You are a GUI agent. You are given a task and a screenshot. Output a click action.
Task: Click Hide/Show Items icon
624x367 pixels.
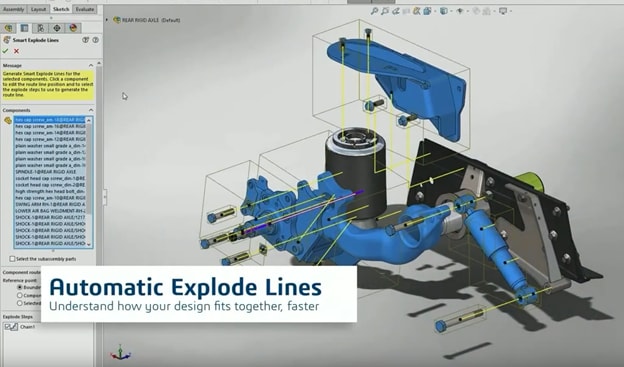tap(460, 11)
